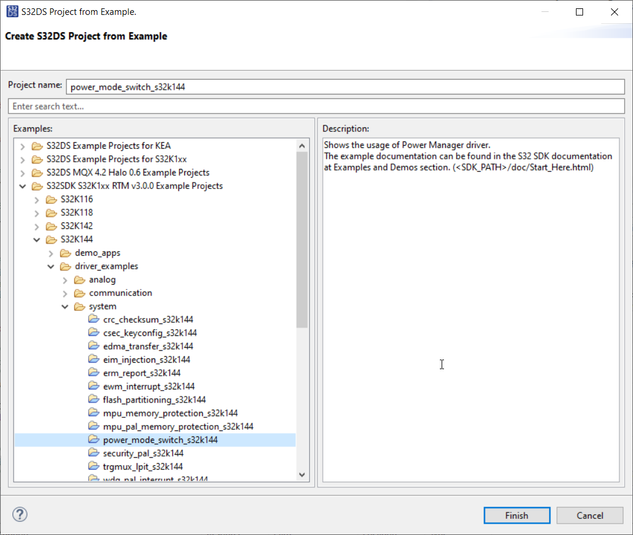Select the mpu_pal_memory_protection_s32k144 project icon

94,426
